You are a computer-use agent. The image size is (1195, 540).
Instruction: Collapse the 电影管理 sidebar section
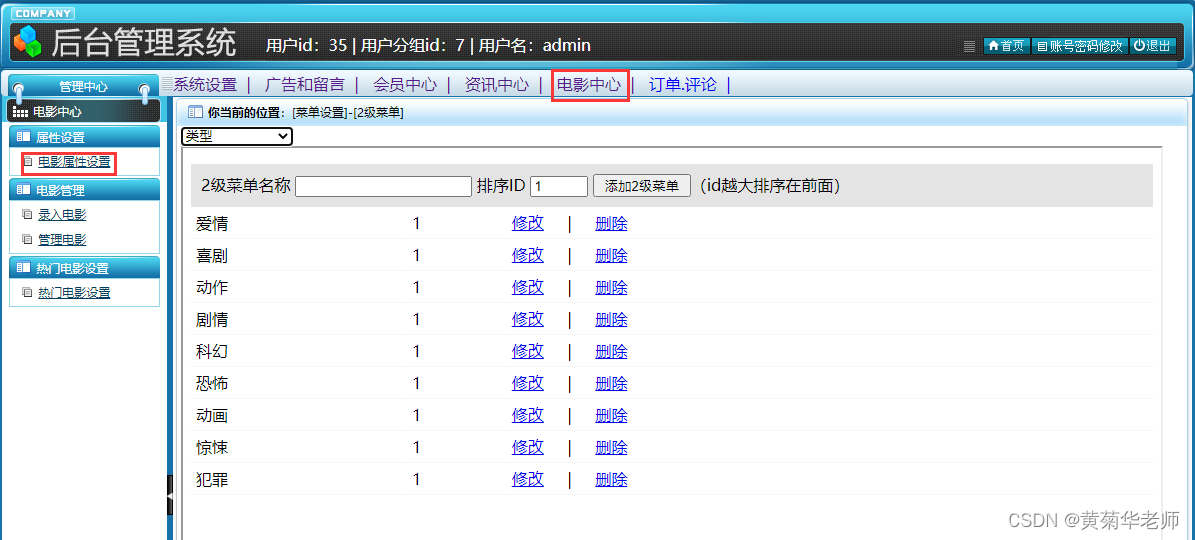[x=84, y=190]
